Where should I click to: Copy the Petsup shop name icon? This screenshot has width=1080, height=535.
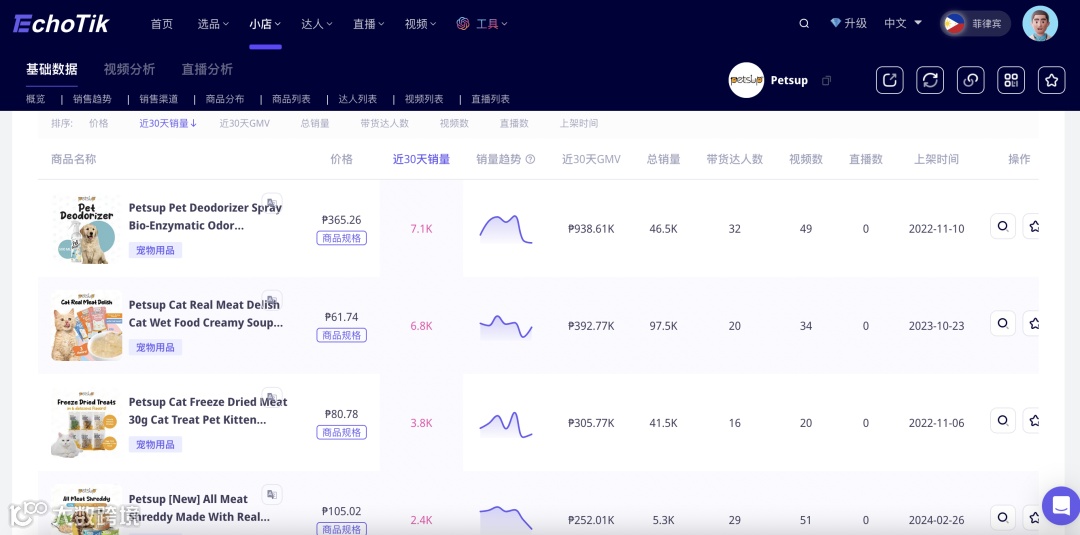[x=827, y=81]
